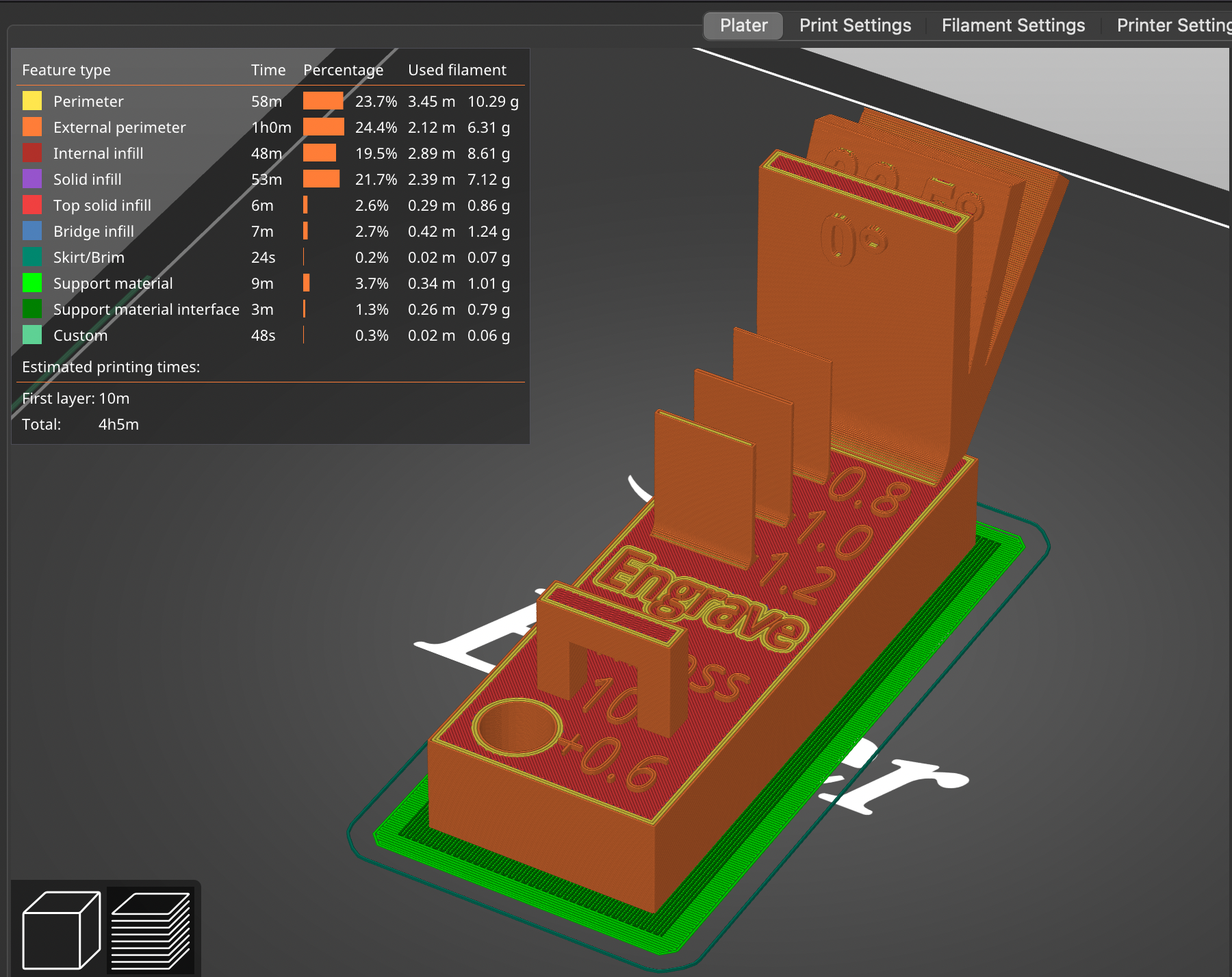Click the 10.29 g perimeter filament weight
This screenshot has width=1232, height=977.
pyautogui.click(x=493, y=101)
